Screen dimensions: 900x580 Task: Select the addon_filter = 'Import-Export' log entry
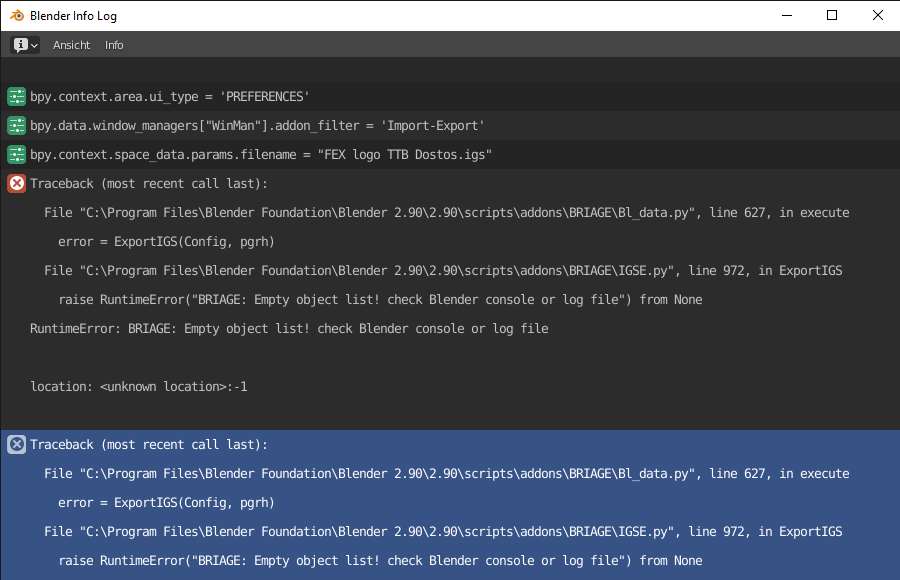(257, 126)
